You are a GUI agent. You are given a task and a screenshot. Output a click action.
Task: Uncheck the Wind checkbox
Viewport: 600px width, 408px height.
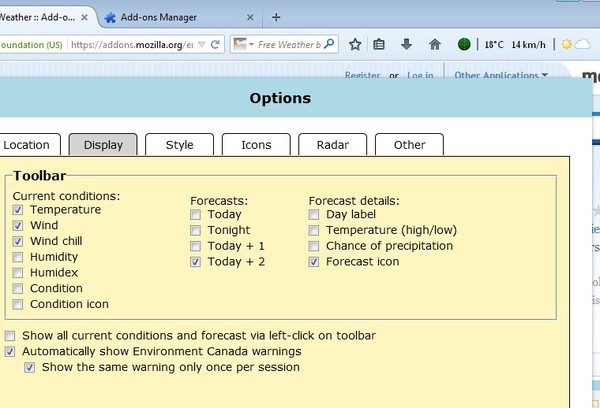click(x=18, y=225)
